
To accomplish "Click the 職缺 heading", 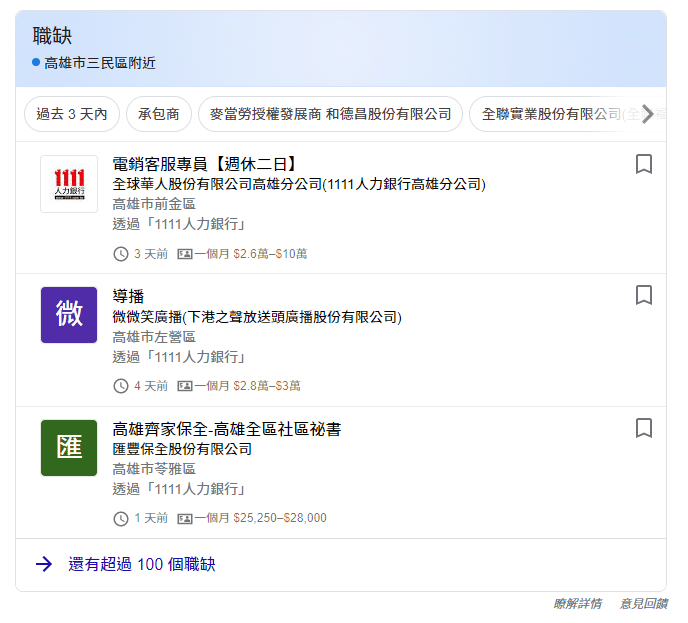I will coord(52,36).
